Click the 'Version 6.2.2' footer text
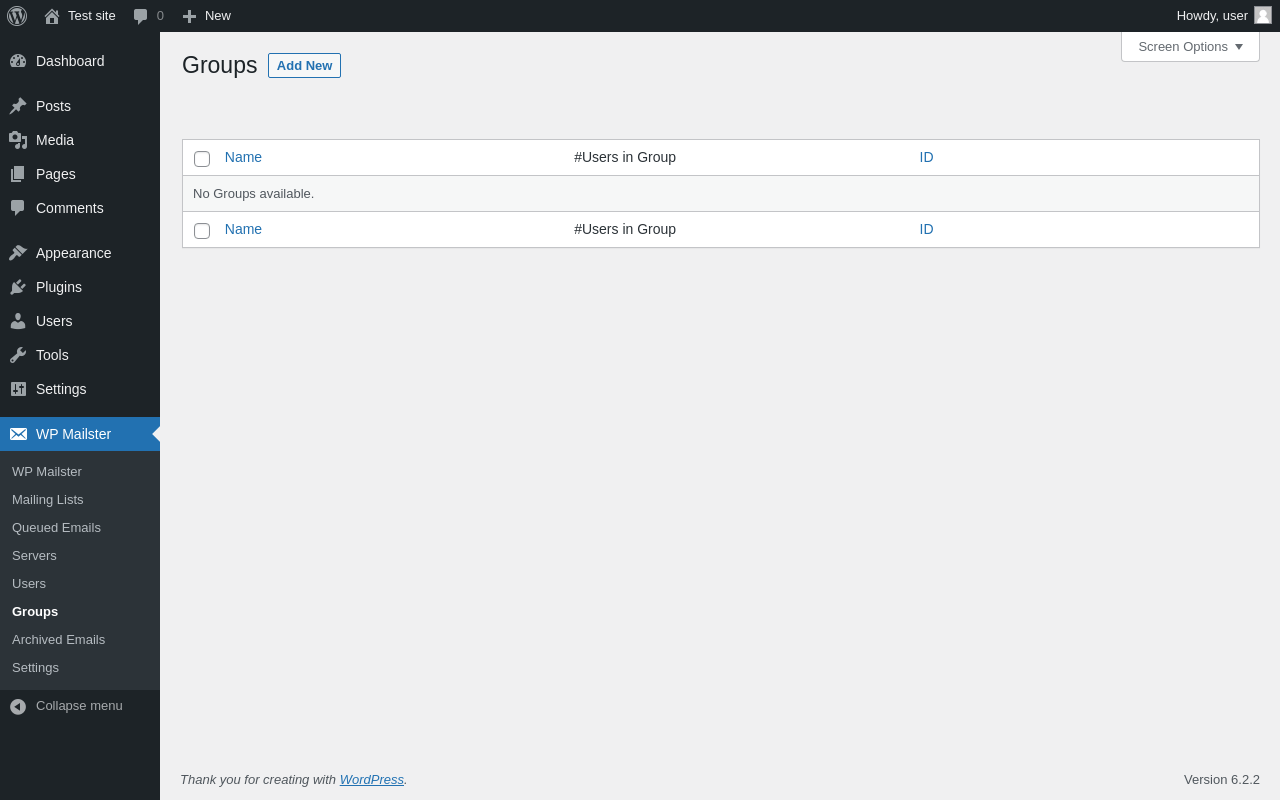This screenshot has height=800, width=1280. [1222, 779]
